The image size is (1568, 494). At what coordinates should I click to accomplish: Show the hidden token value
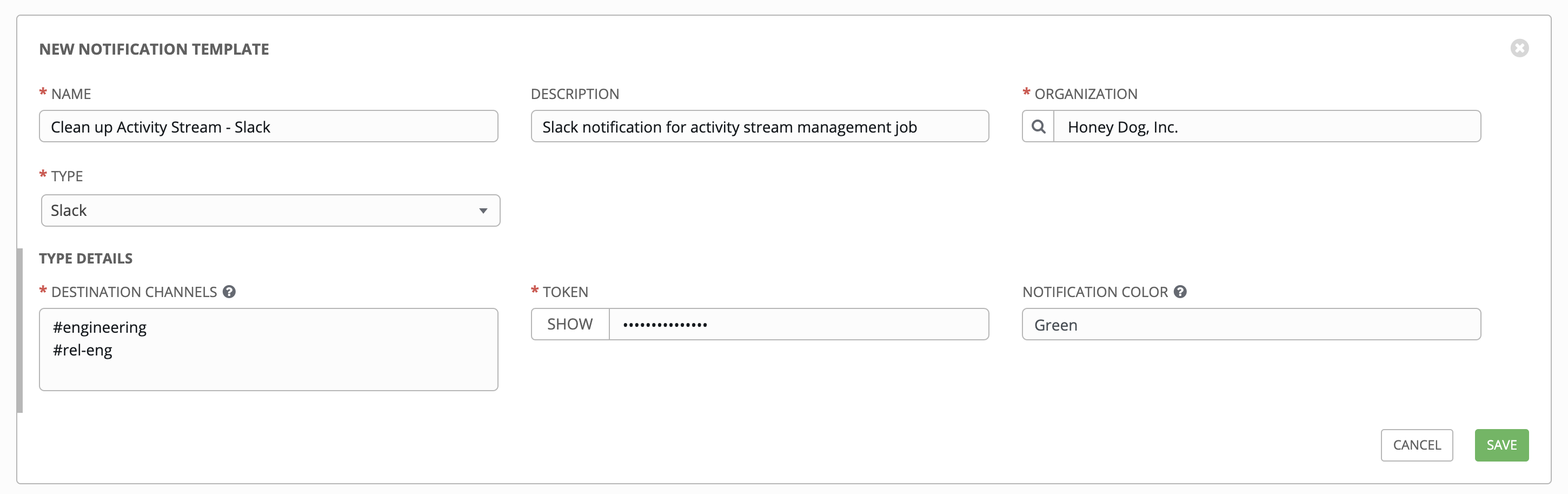point(570,324)
